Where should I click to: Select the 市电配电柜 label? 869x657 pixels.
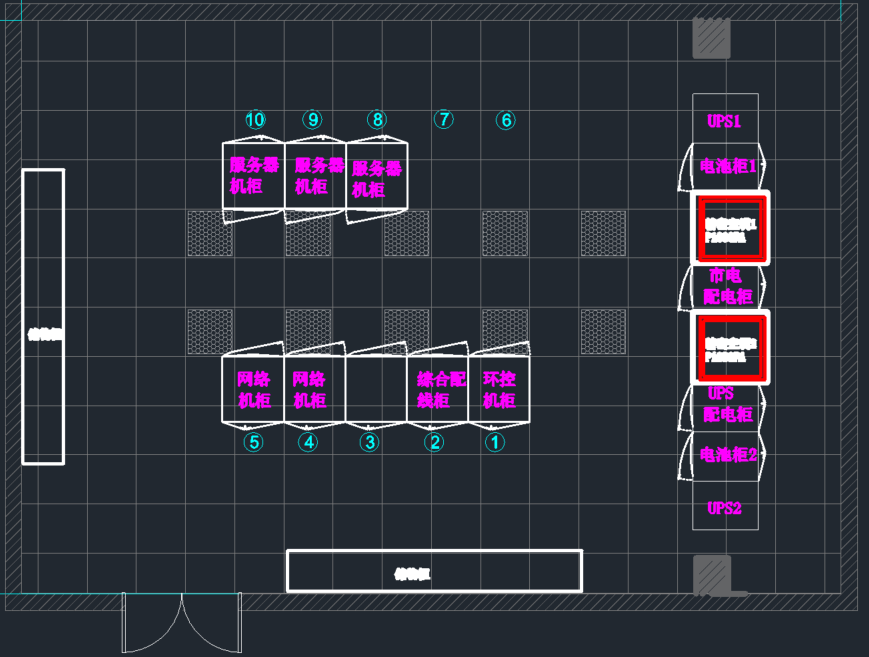728,286
